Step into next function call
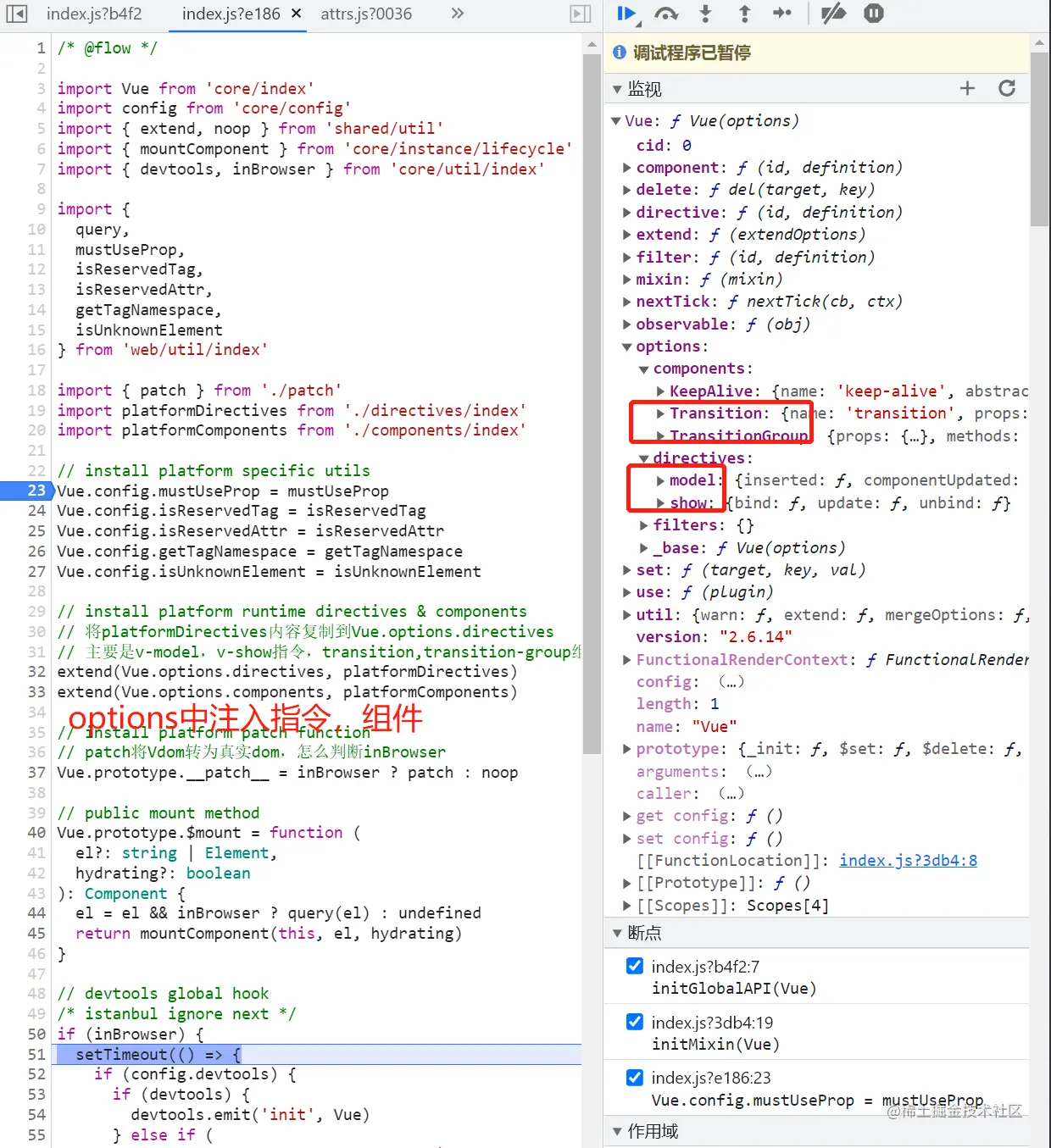 tap(705, 14)
